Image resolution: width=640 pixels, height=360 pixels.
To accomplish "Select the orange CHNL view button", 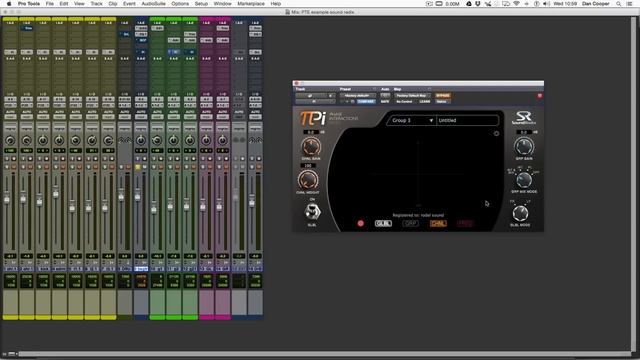I will pos(438,223).
